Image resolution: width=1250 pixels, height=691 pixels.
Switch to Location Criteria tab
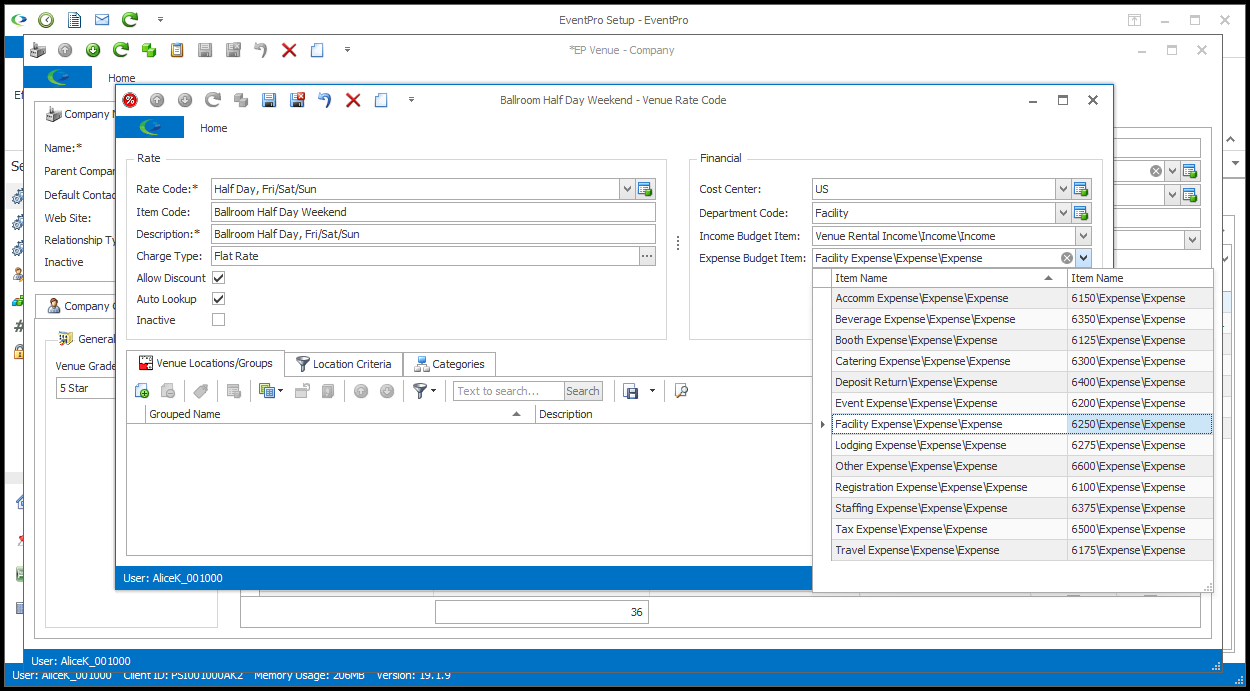344,364
